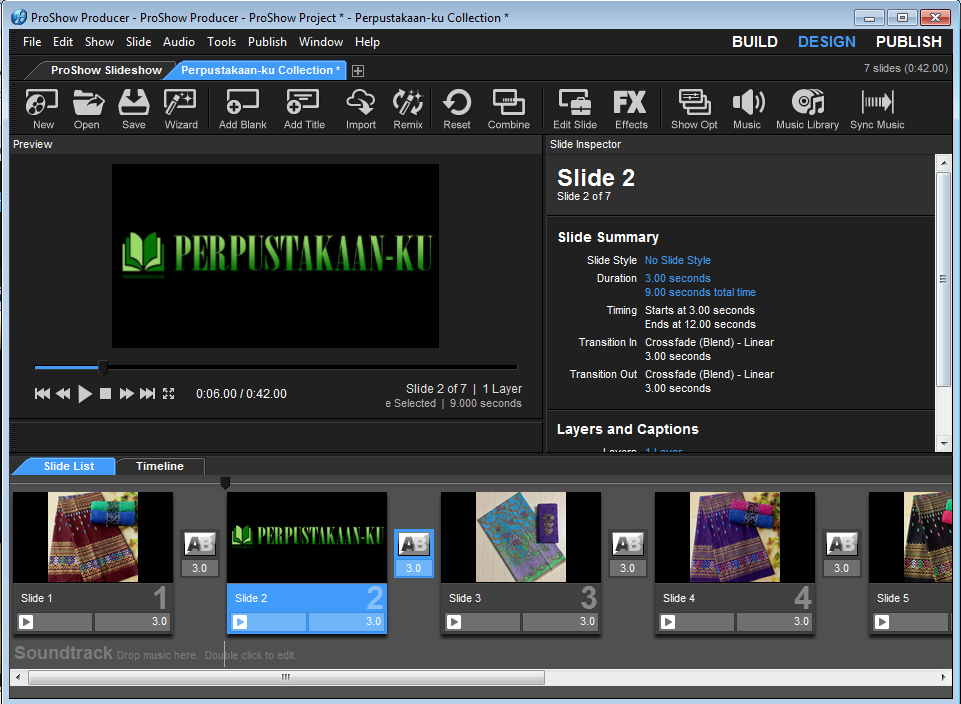Select the Slide 4 thumbnail
The image size is (961, 704).
pyautogui.click(x=734, y=536)
